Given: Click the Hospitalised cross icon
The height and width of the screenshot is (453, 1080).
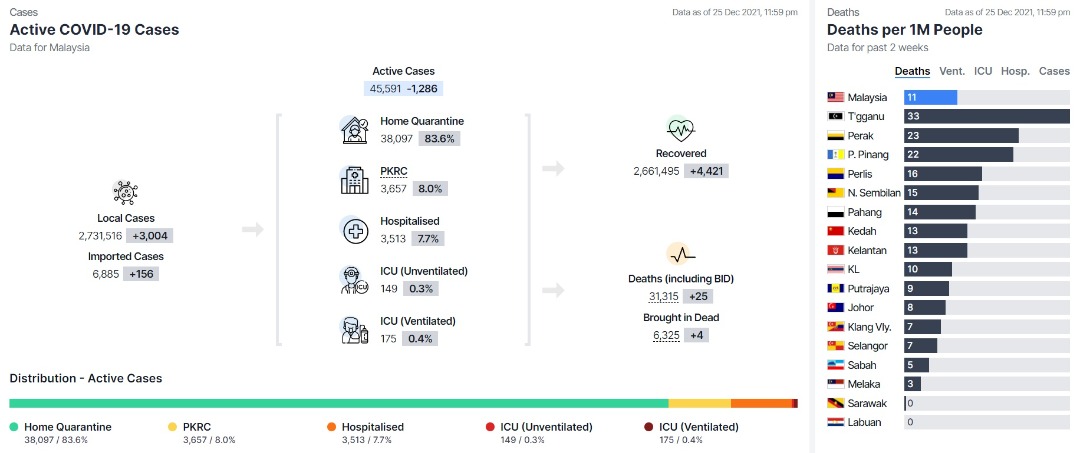Looking at the screenshot, I should [355, 231].
